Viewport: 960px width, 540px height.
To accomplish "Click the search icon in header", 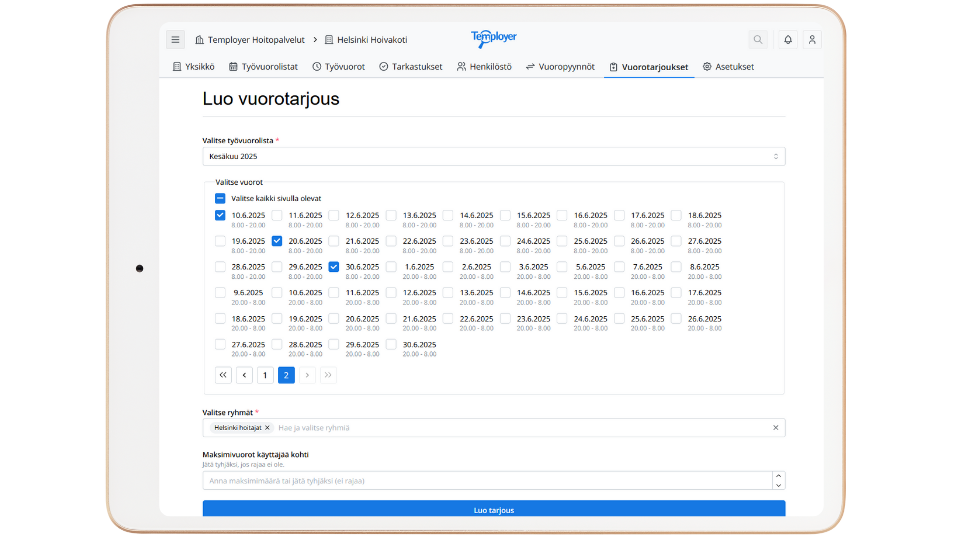I will (758, 40).
